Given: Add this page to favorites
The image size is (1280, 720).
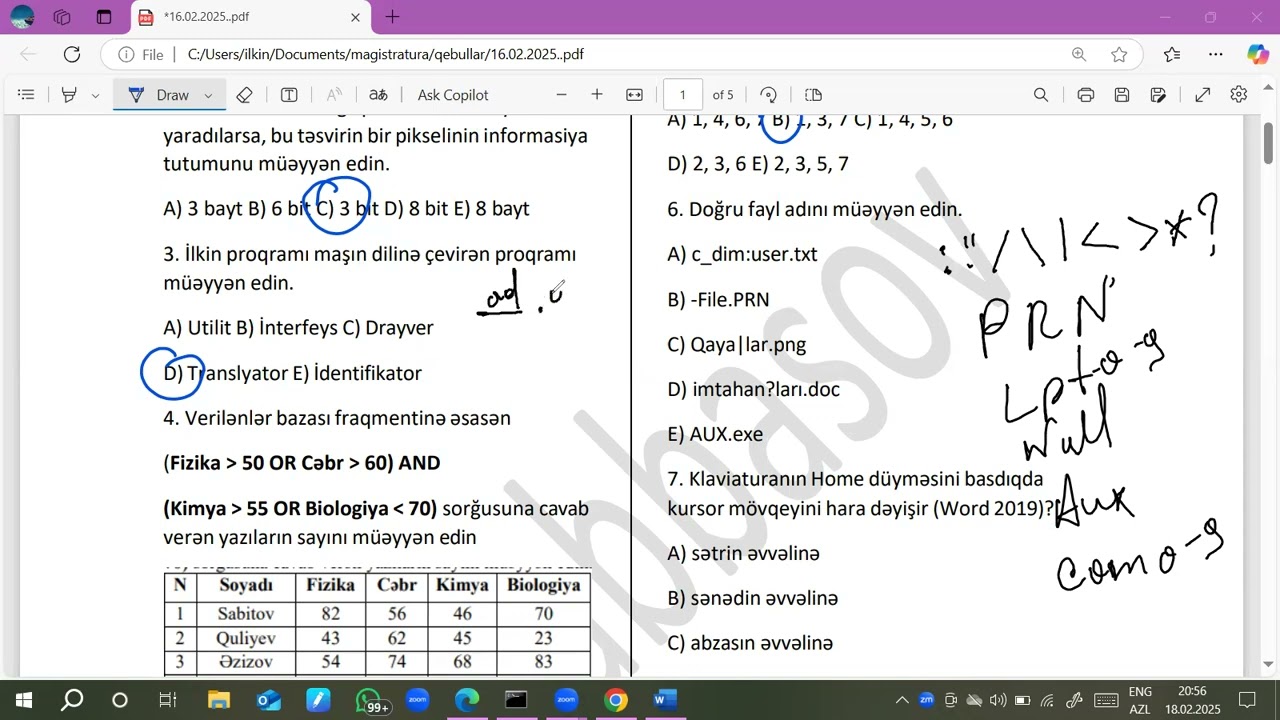Looking at the screenshot, I should 1119,55.
